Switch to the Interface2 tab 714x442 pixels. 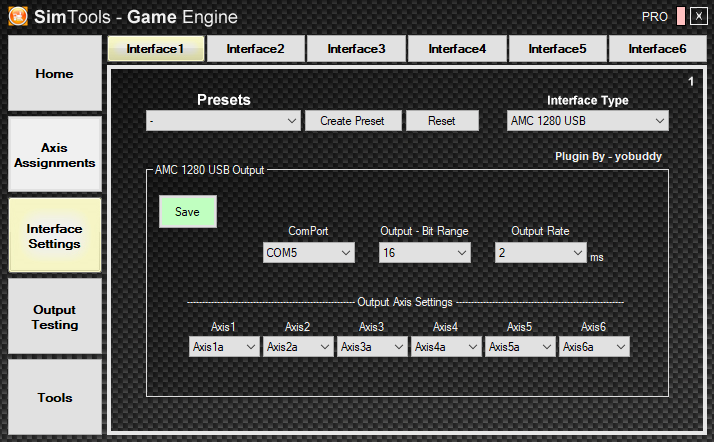(255, 48)
